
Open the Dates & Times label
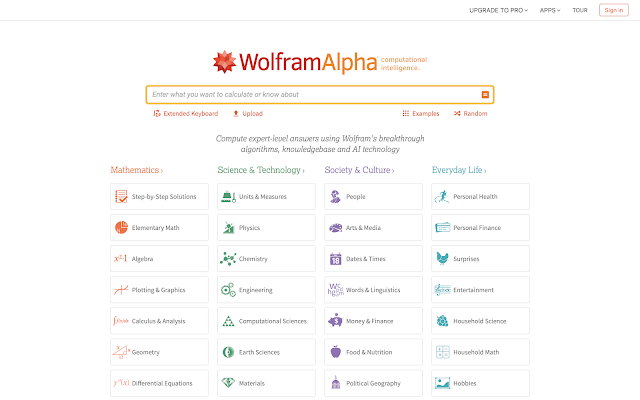click(x=366, y=259)
